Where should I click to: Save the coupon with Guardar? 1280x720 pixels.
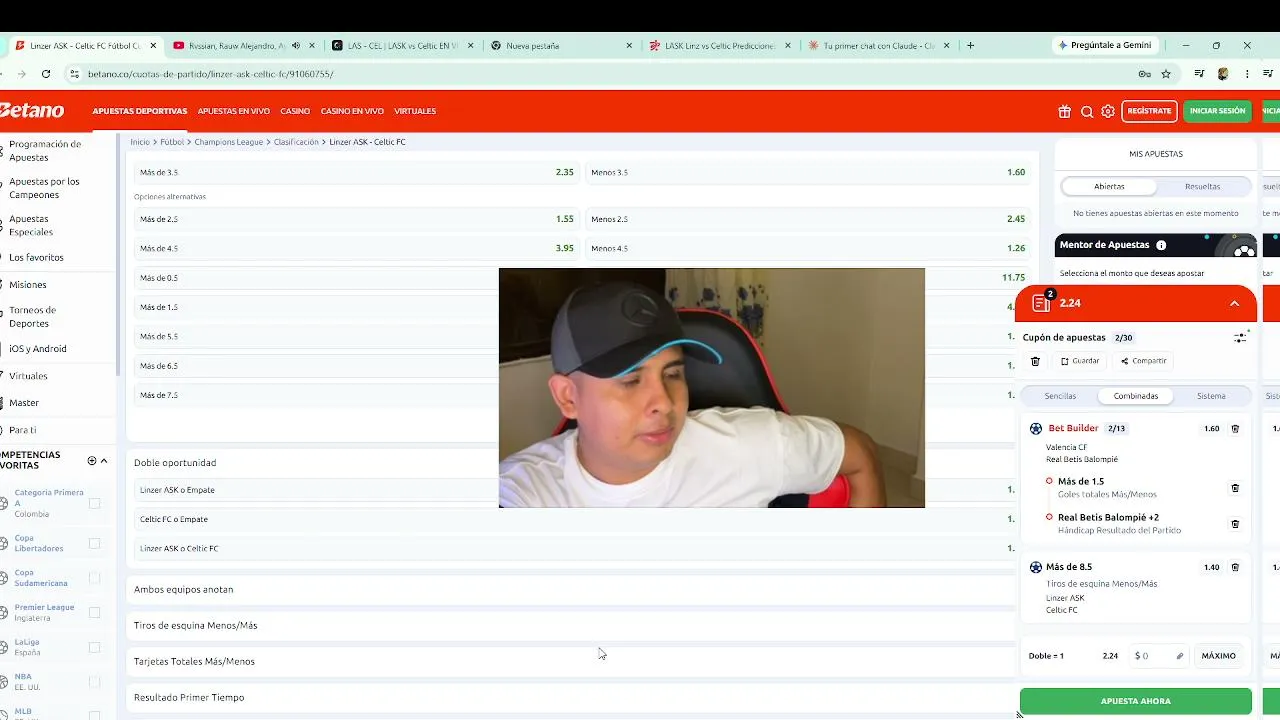(x=1080, y=361)
